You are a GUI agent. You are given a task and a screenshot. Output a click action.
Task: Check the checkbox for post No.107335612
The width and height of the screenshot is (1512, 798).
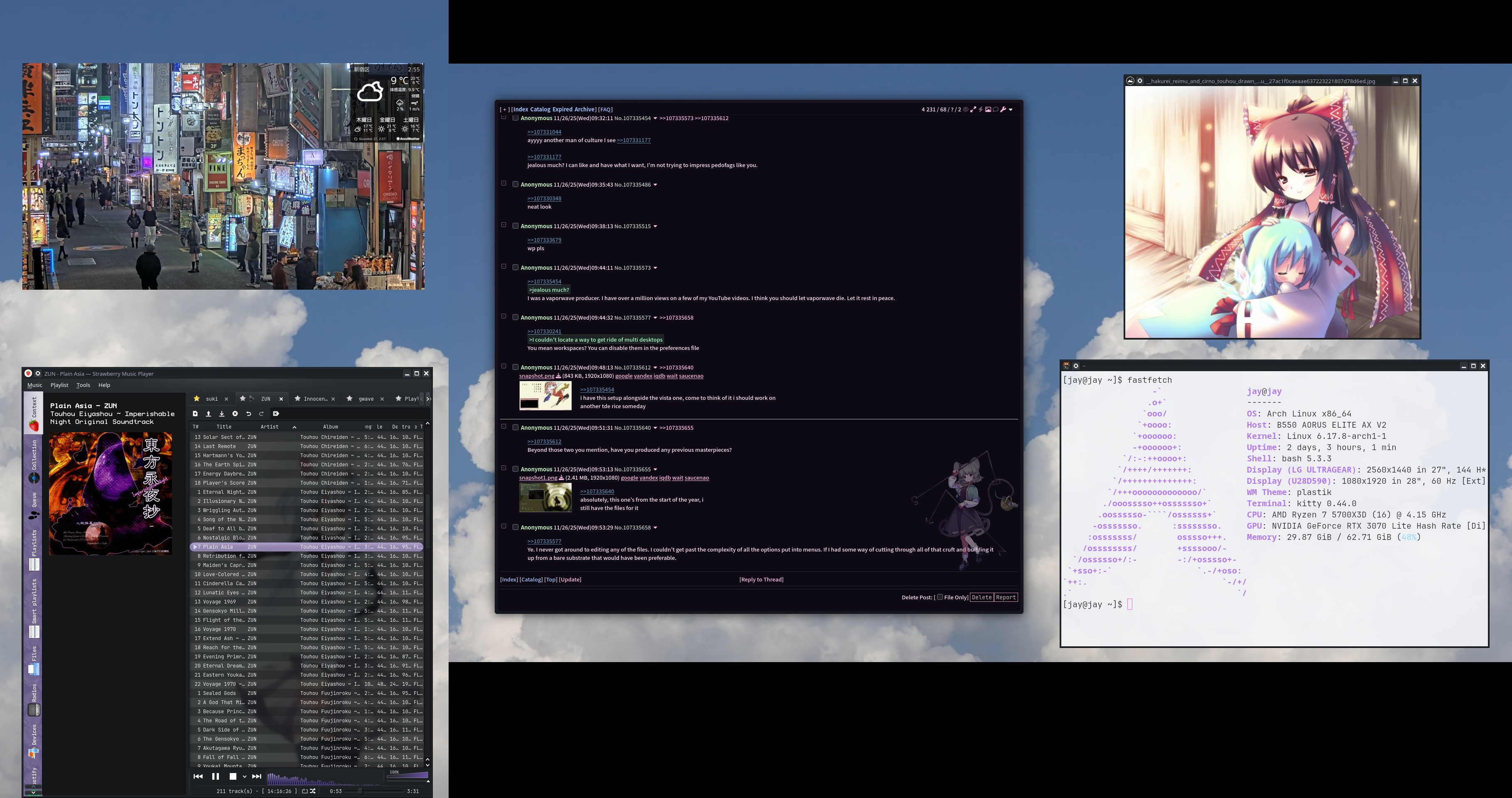(x=515, y=367)
